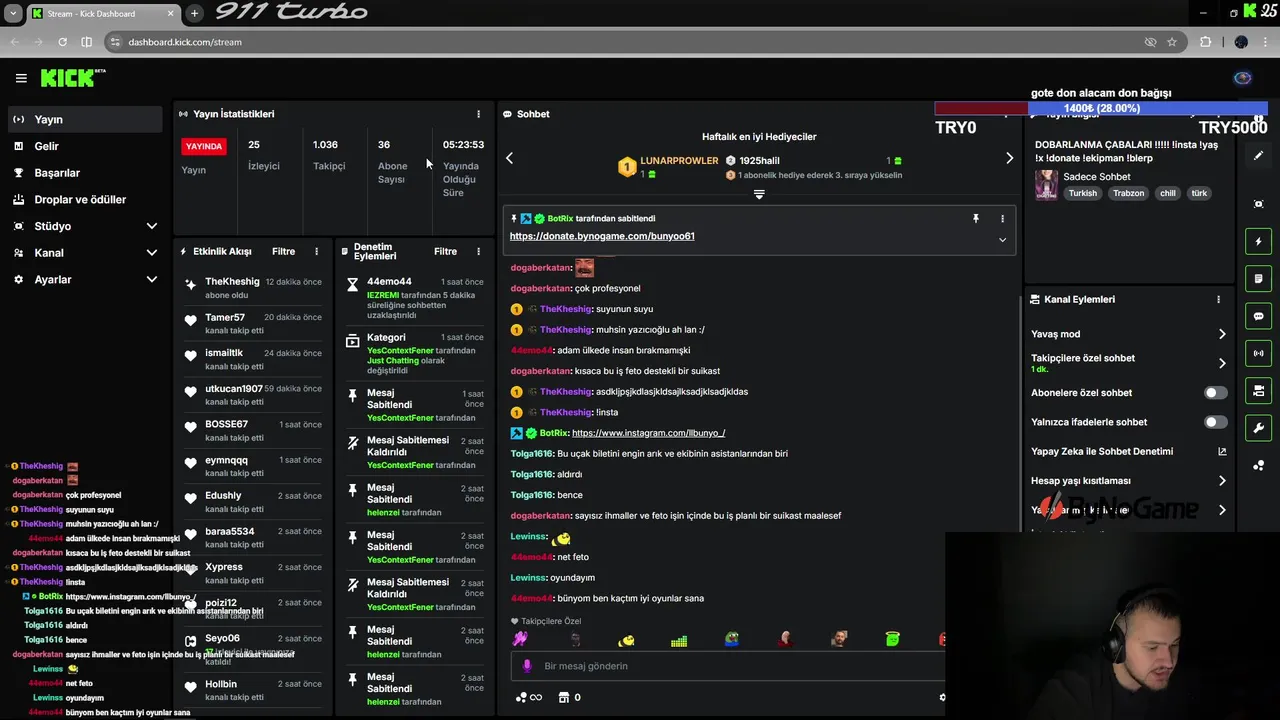
Task: Click the lightning bolt icon in right toolbar
Action: tap(1258, 241)
